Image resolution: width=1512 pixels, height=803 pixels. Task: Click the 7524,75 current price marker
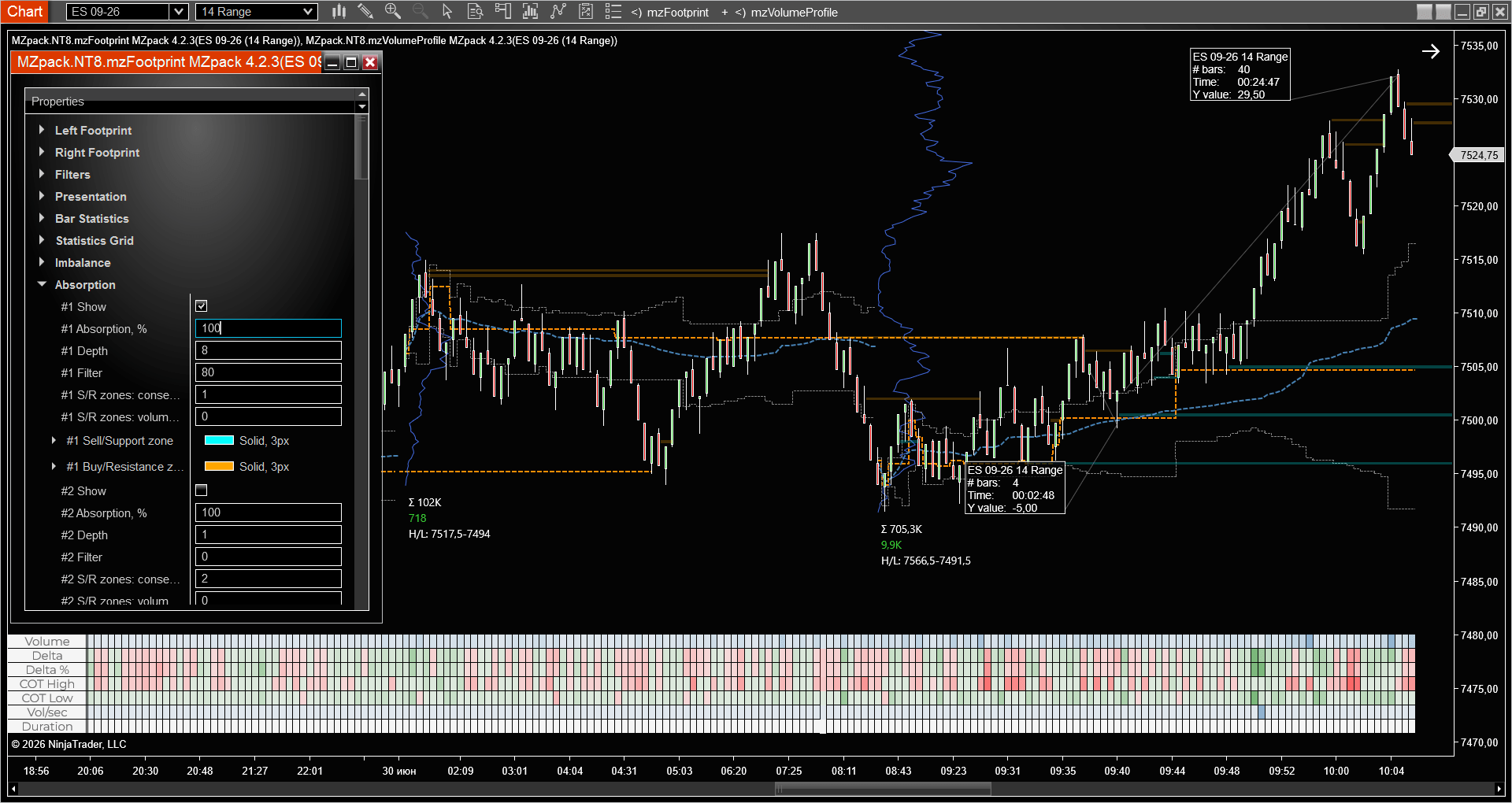1478,155
